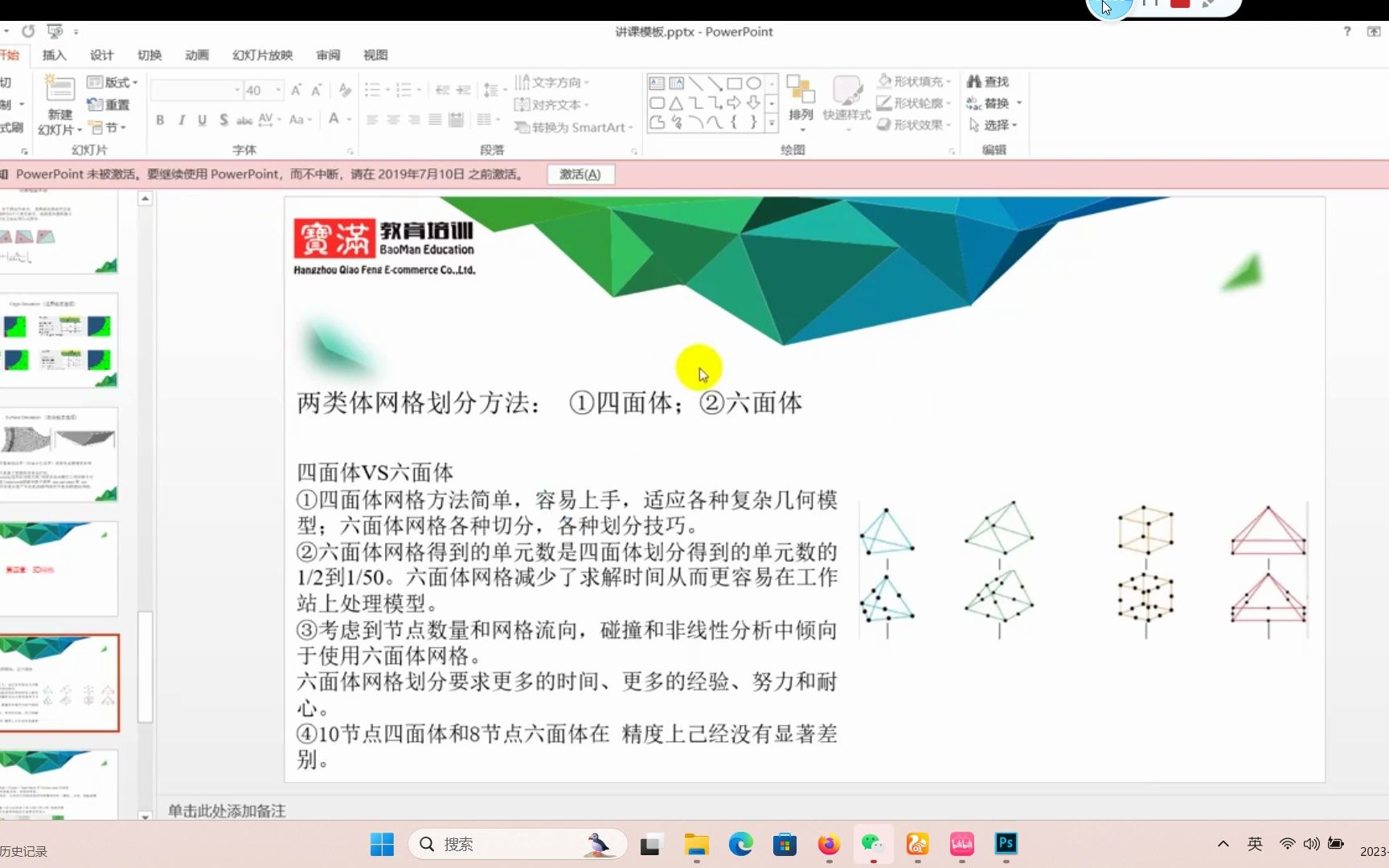Select the oval shape tool
Screen dimensions: 1389x868
click(x=752, y=82)
